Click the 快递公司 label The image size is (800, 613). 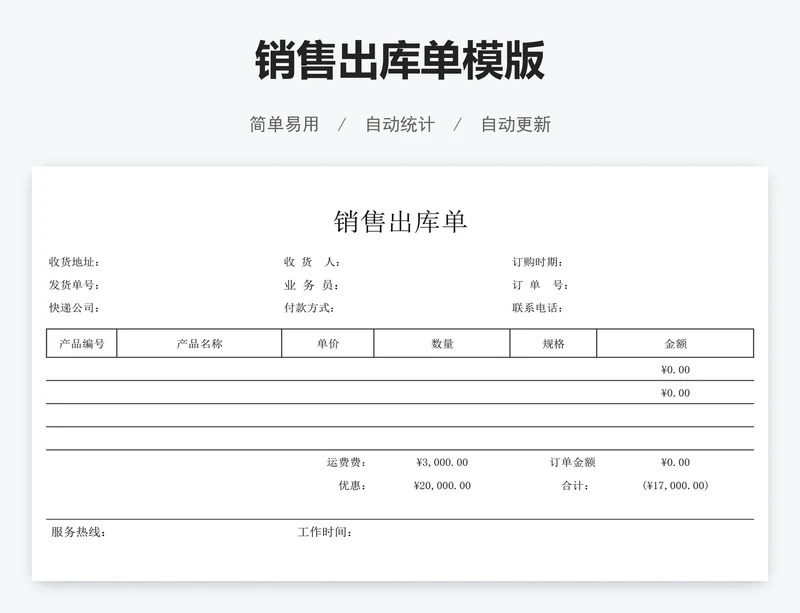point(74,308)
